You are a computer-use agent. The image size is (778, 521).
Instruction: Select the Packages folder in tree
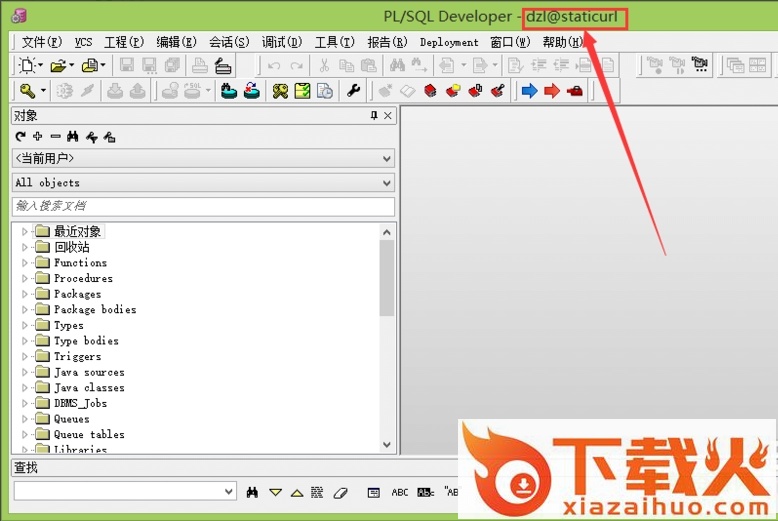(77, 294)
